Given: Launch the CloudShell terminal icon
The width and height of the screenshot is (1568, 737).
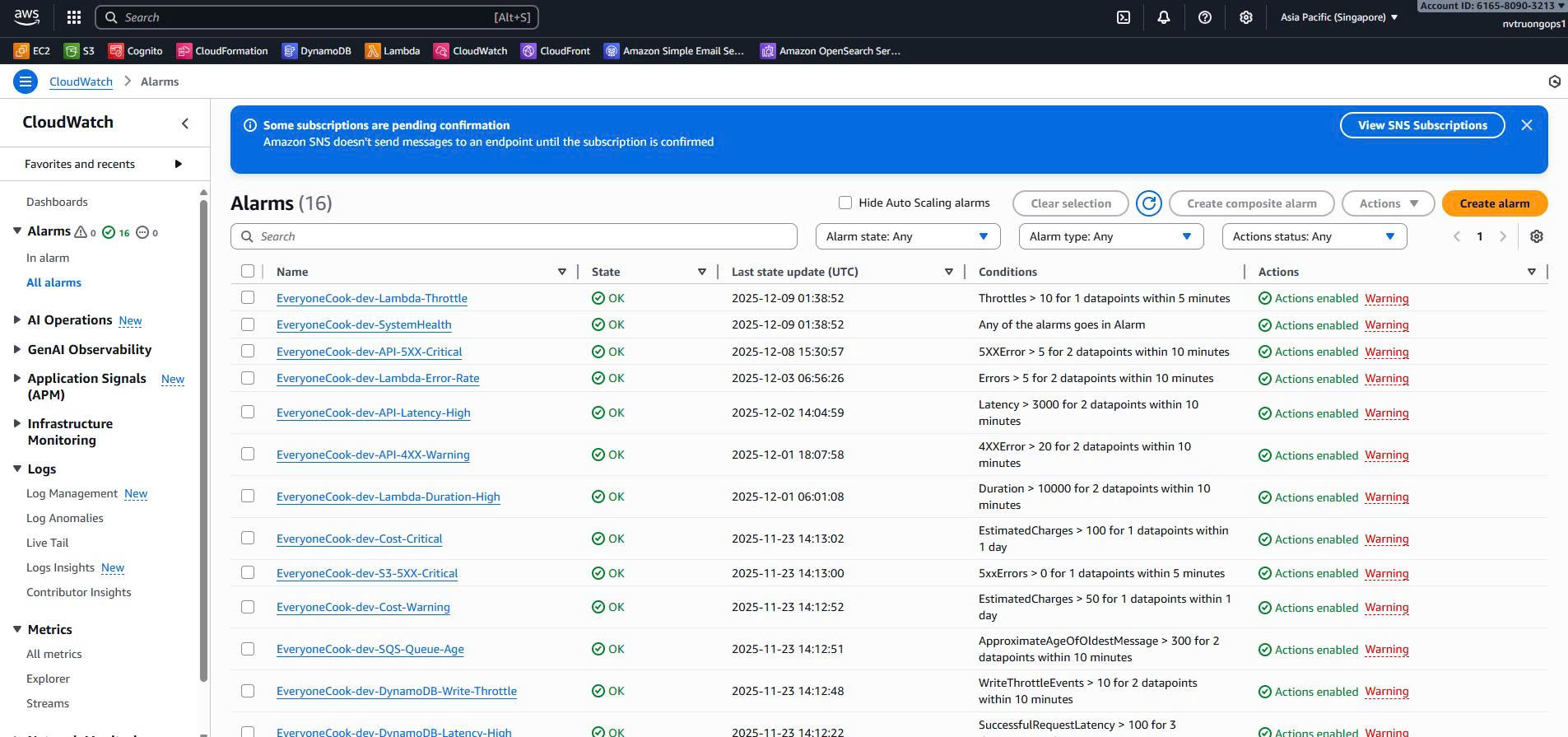Looking at the screenshot, I should [1124, 17].
